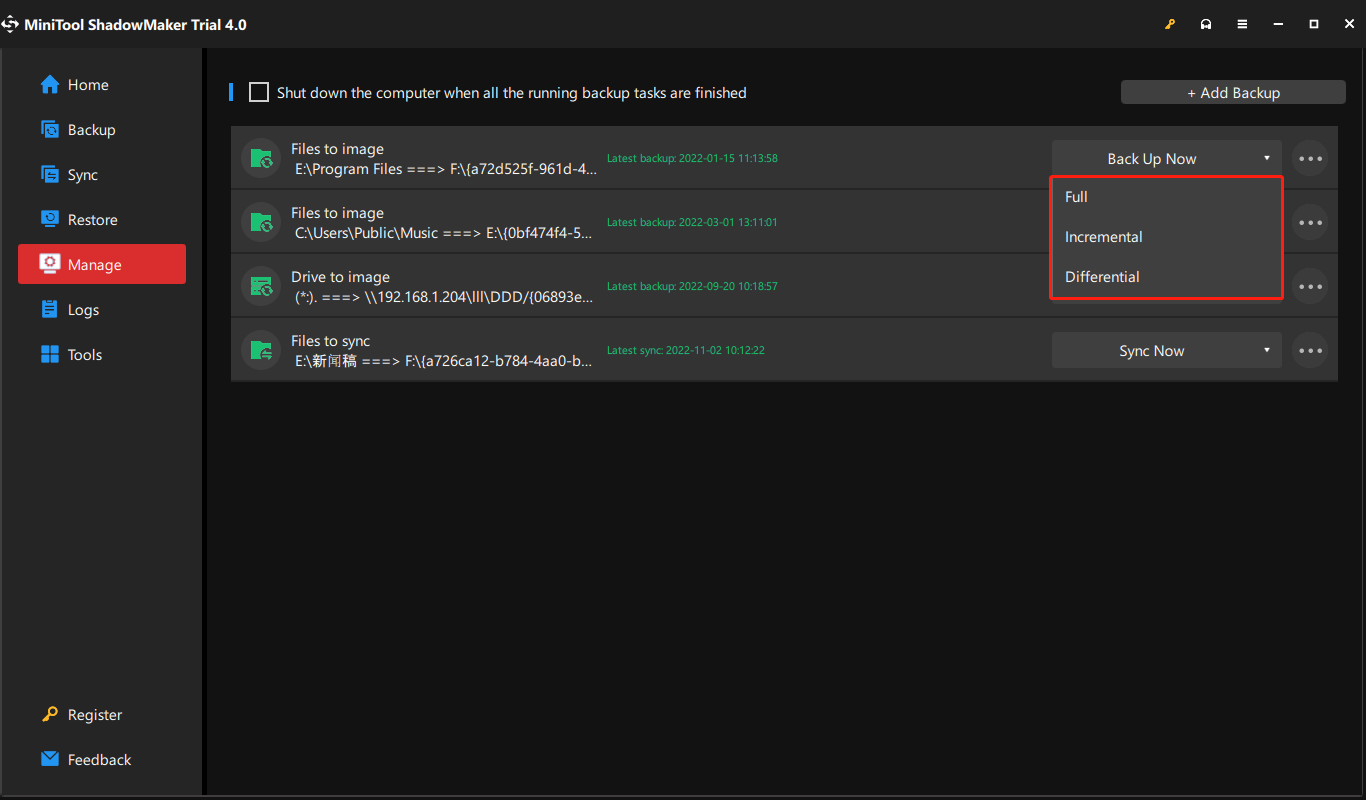The height and width of the screenshot is (800, 1366).
Task: Click the headset support icon
Action: tap(1206, 24)
